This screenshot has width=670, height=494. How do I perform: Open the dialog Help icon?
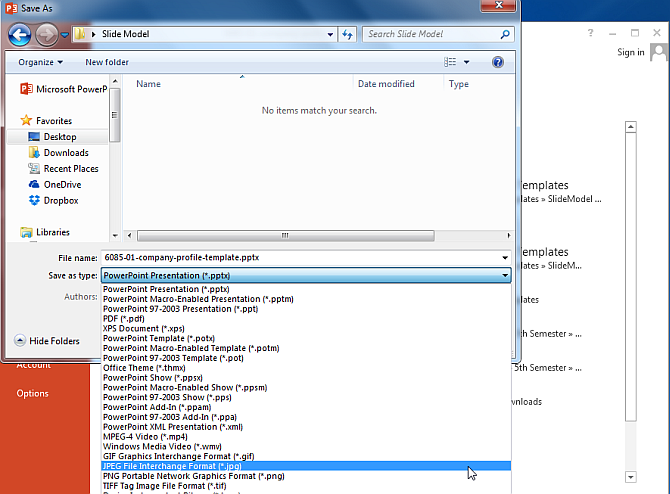(x=497, y=62)
